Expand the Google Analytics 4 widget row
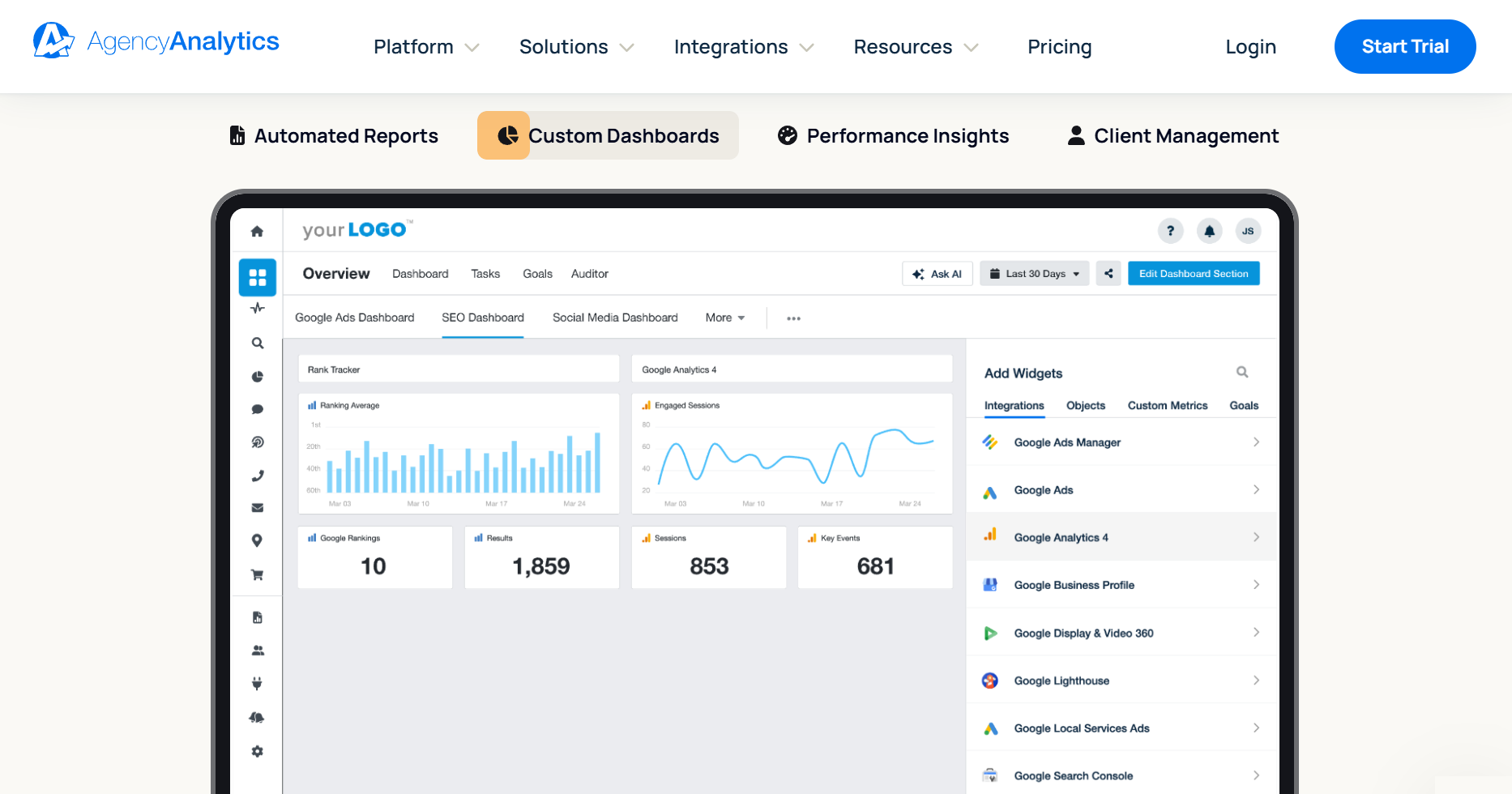Viewport: 1512px width, 794px height. pos(1121,536)
